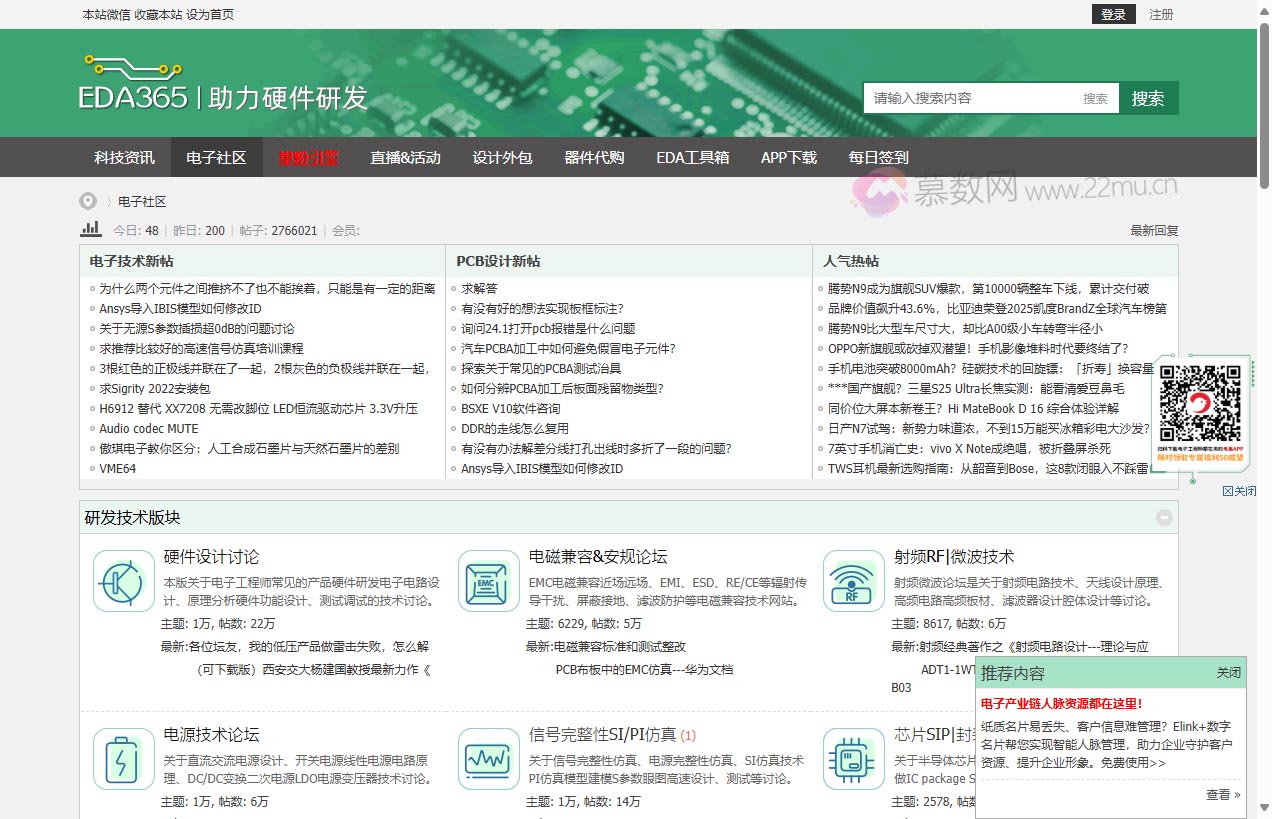Go to the EDA工具箱 menu item
Screen dimensions: 1272x819
point(692,157)
